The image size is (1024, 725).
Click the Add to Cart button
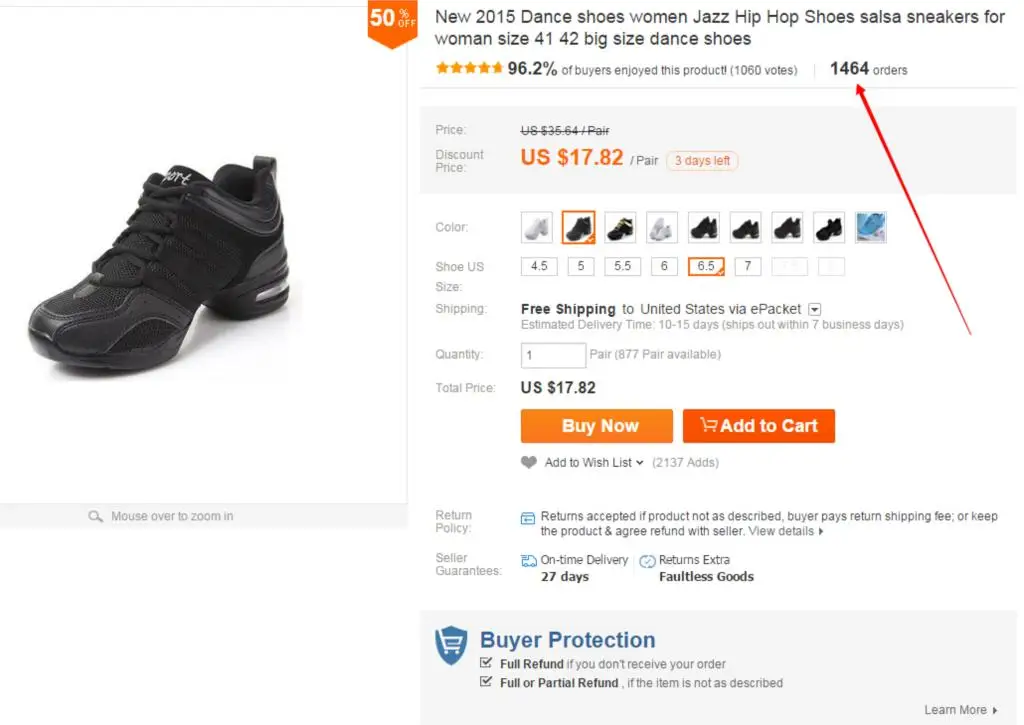point(759,426)
